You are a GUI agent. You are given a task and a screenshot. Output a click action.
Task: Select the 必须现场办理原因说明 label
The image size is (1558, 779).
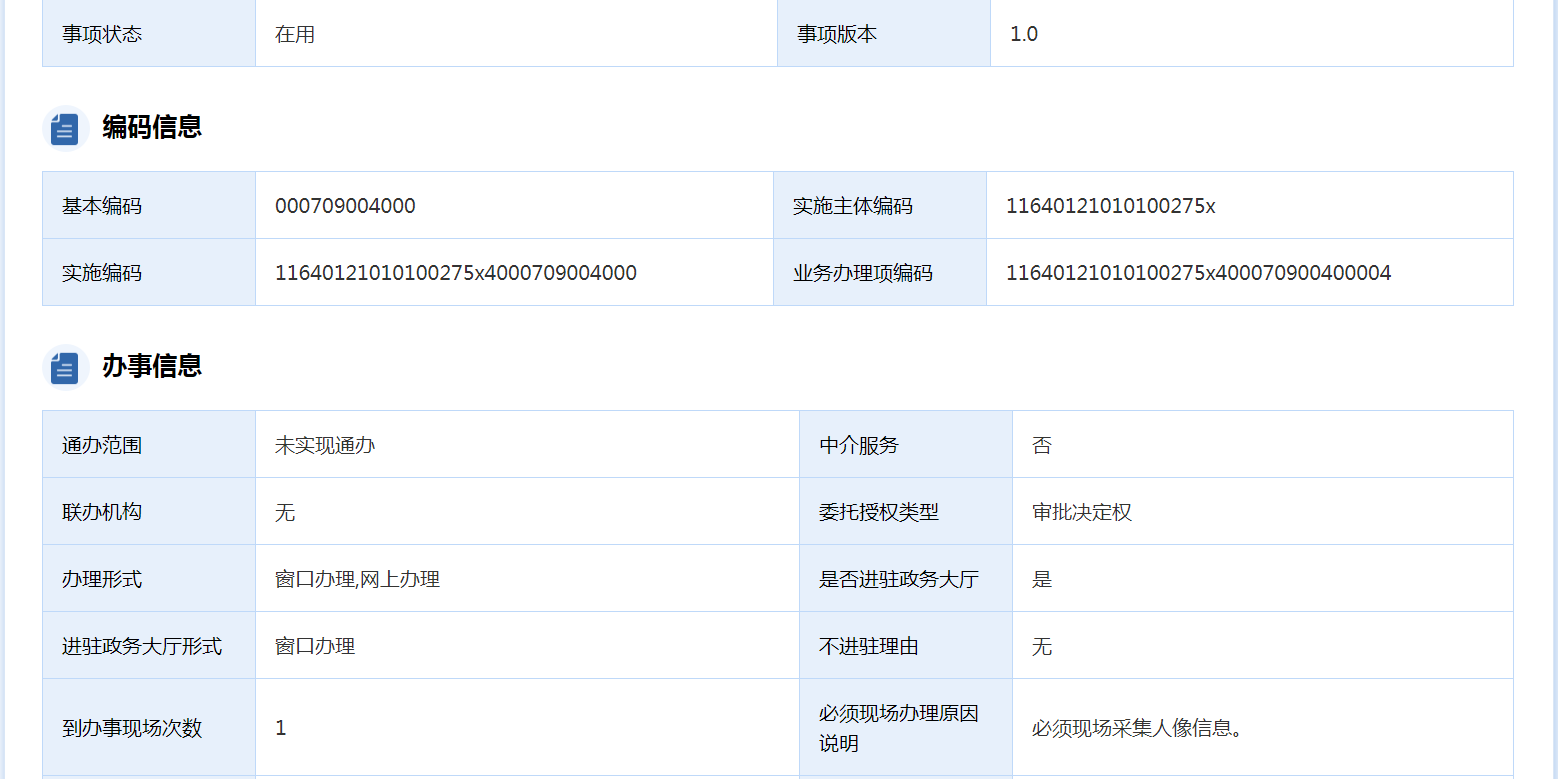pos(899,728)
